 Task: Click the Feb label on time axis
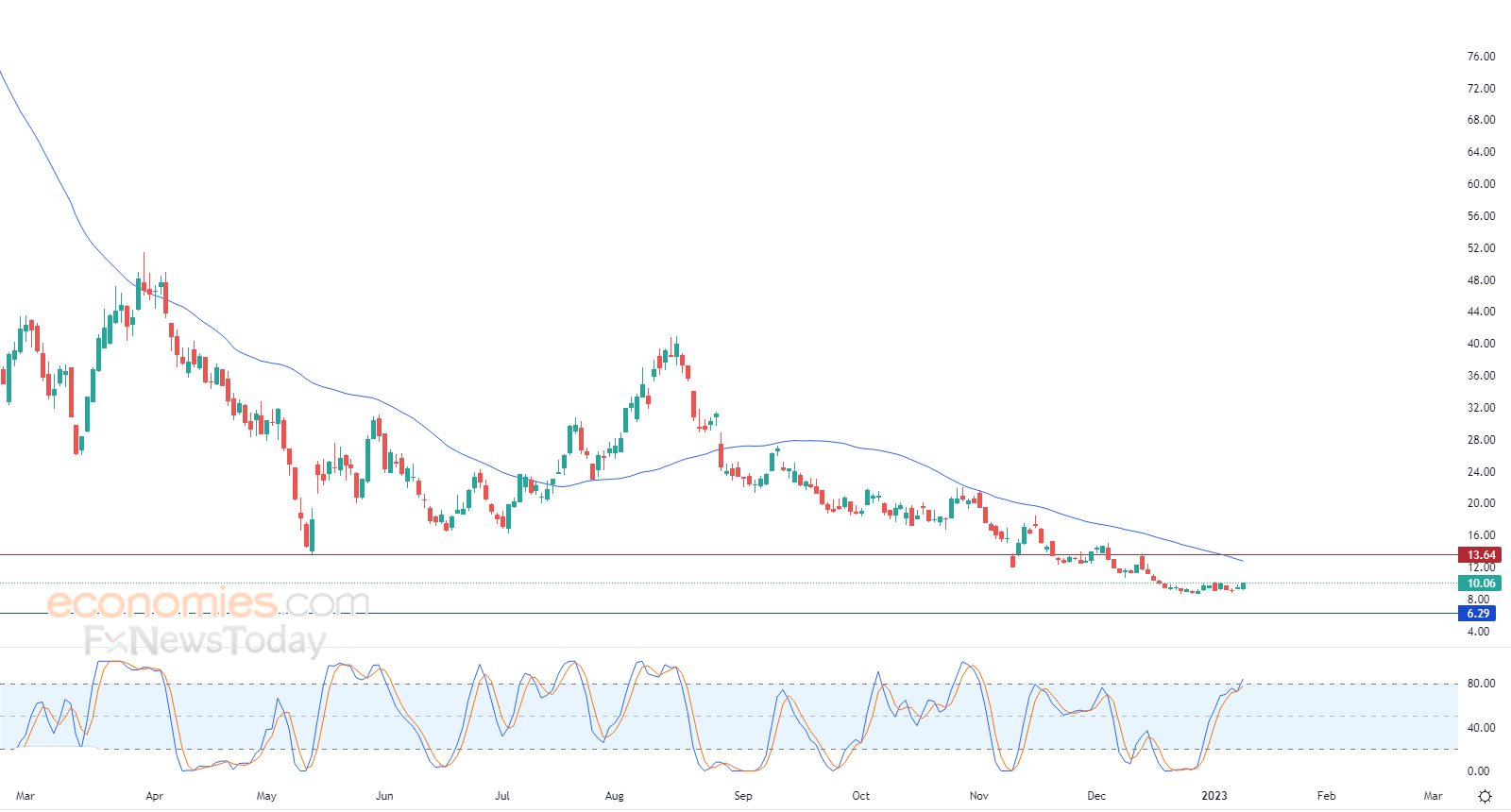1327,796
